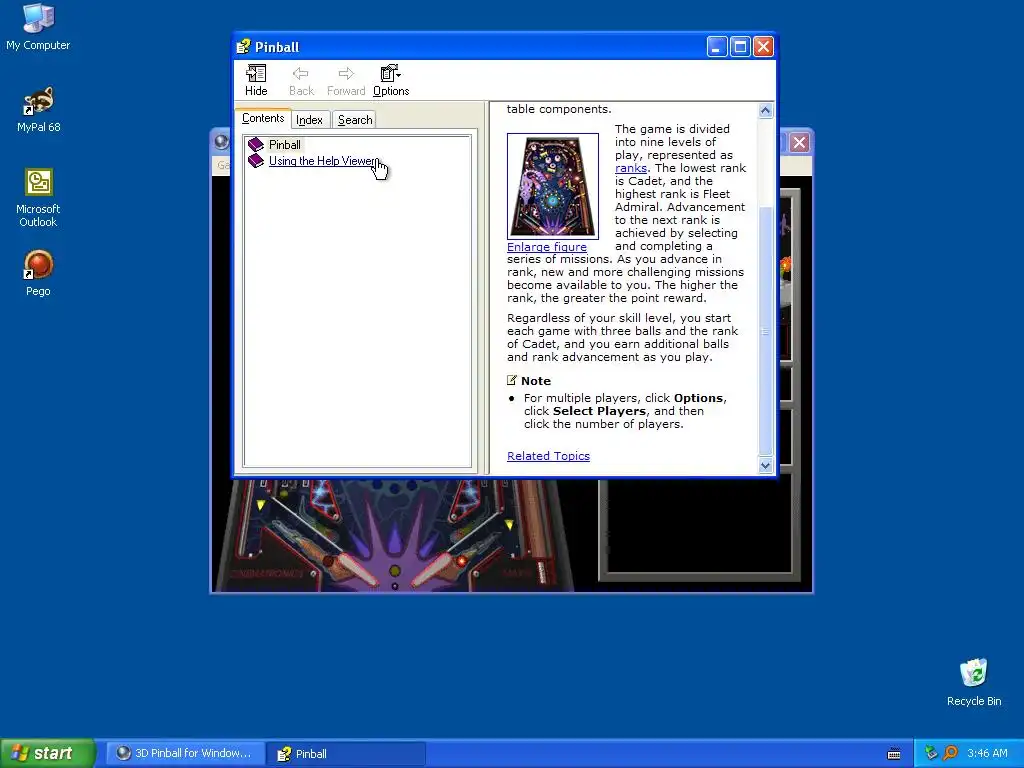Click the 3:46 AM system clock
The image size is (1024, 768).
click(x=987, y=754)
